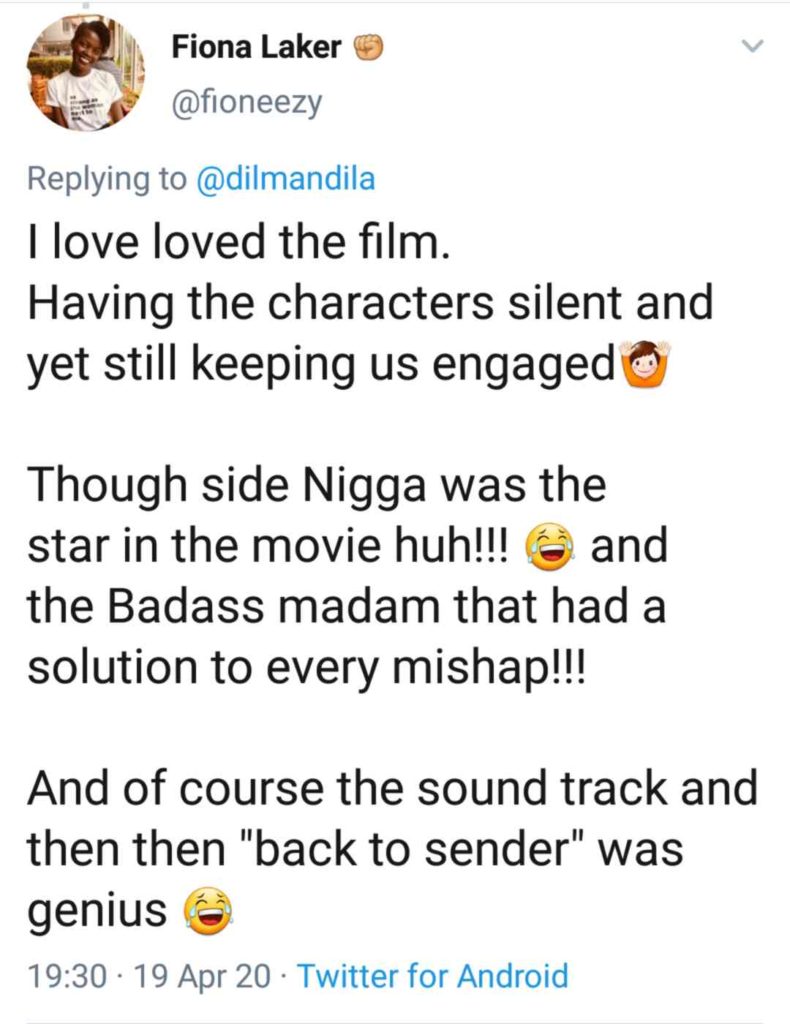This screenshot has width=790, height=1024.
Task: Click the quoted text "back to sender"
Action: 414,850
